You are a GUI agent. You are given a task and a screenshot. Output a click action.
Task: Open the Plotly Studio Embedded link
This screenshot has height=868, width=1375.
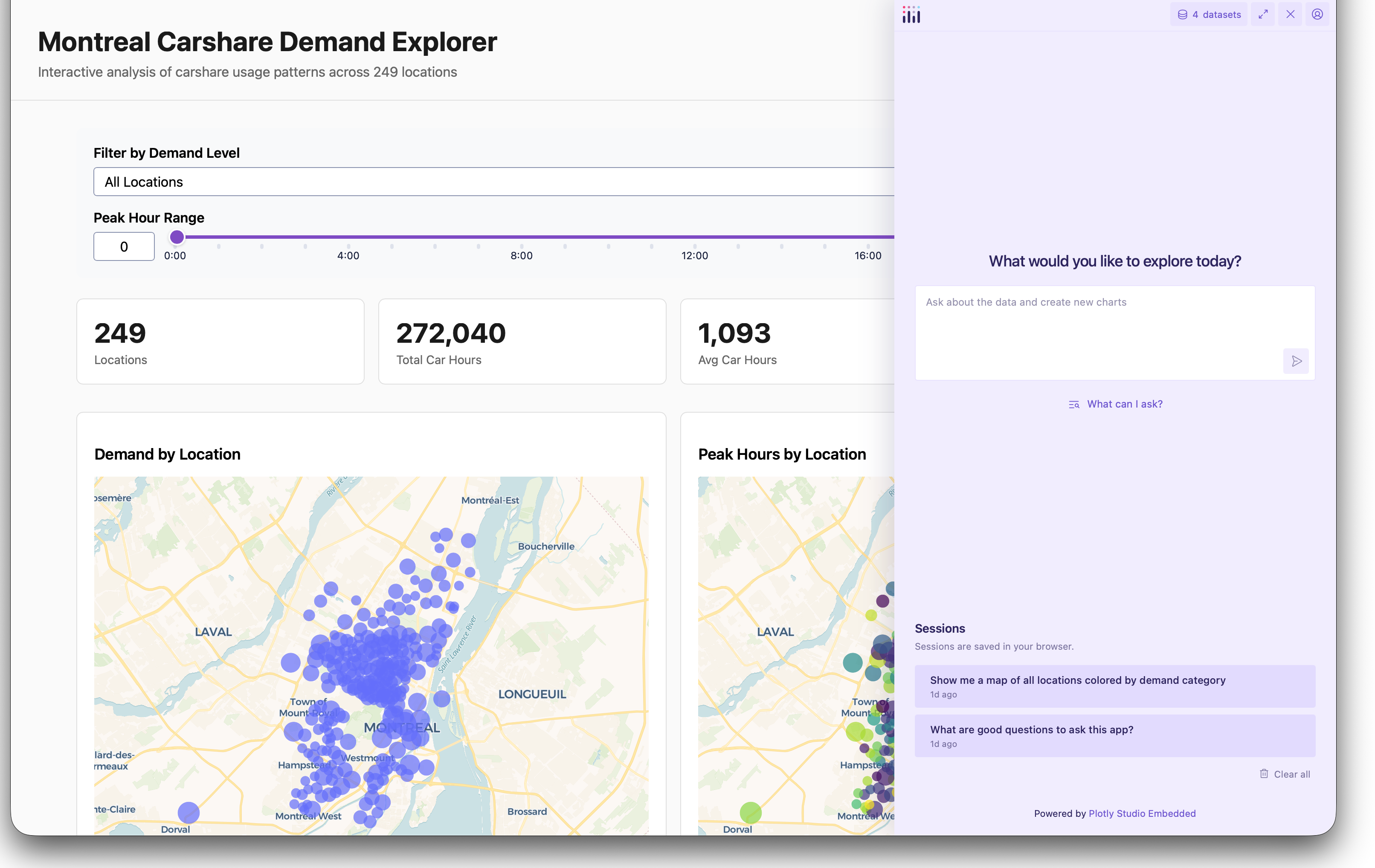point(1142,814)
